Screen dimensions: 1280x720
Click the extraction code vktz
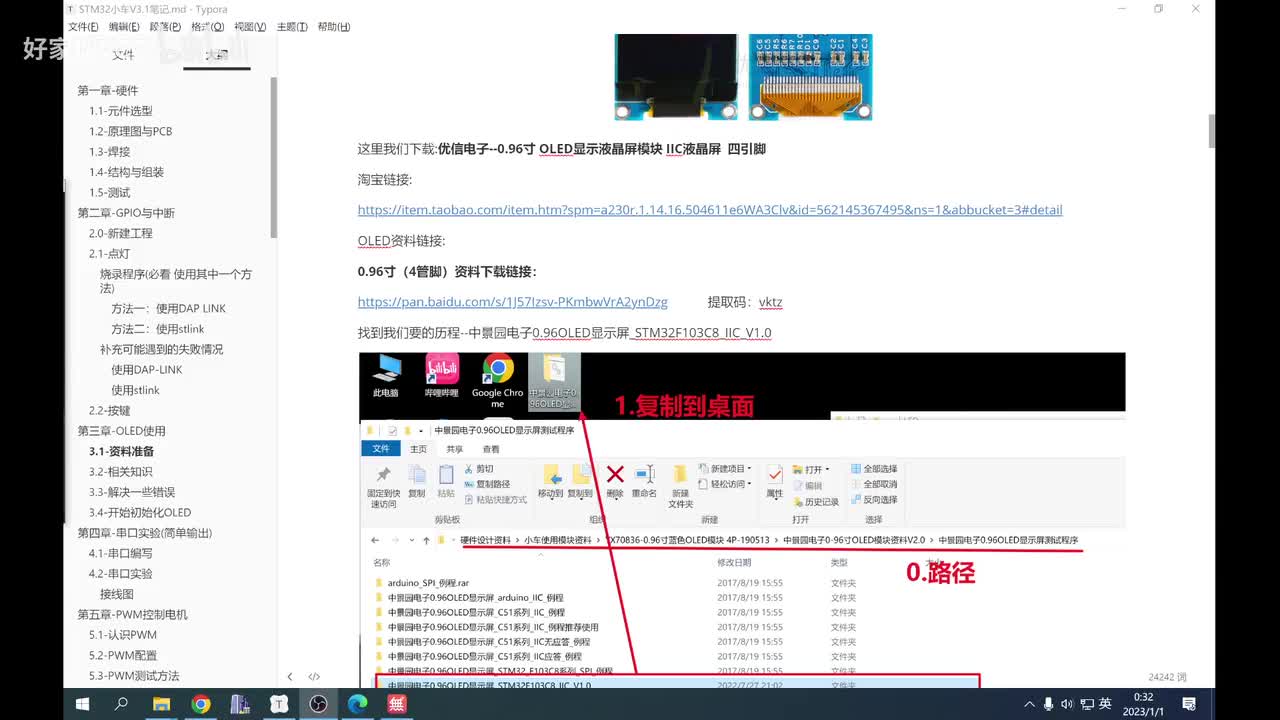(770, 302)
